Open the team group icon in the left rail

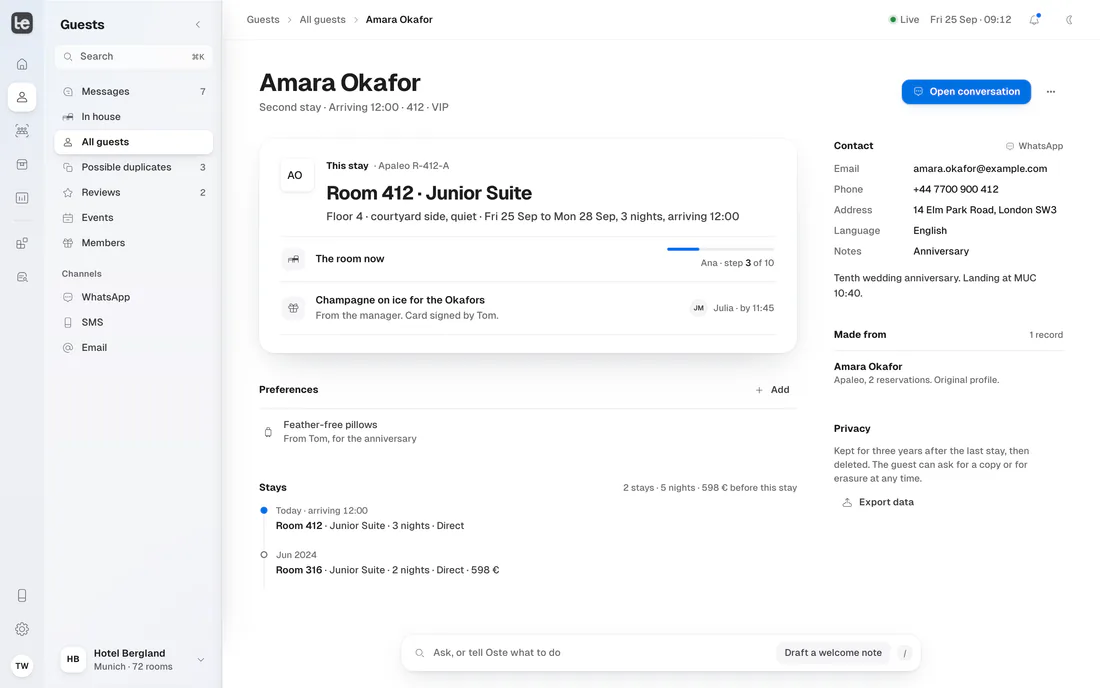coord(22,130)
